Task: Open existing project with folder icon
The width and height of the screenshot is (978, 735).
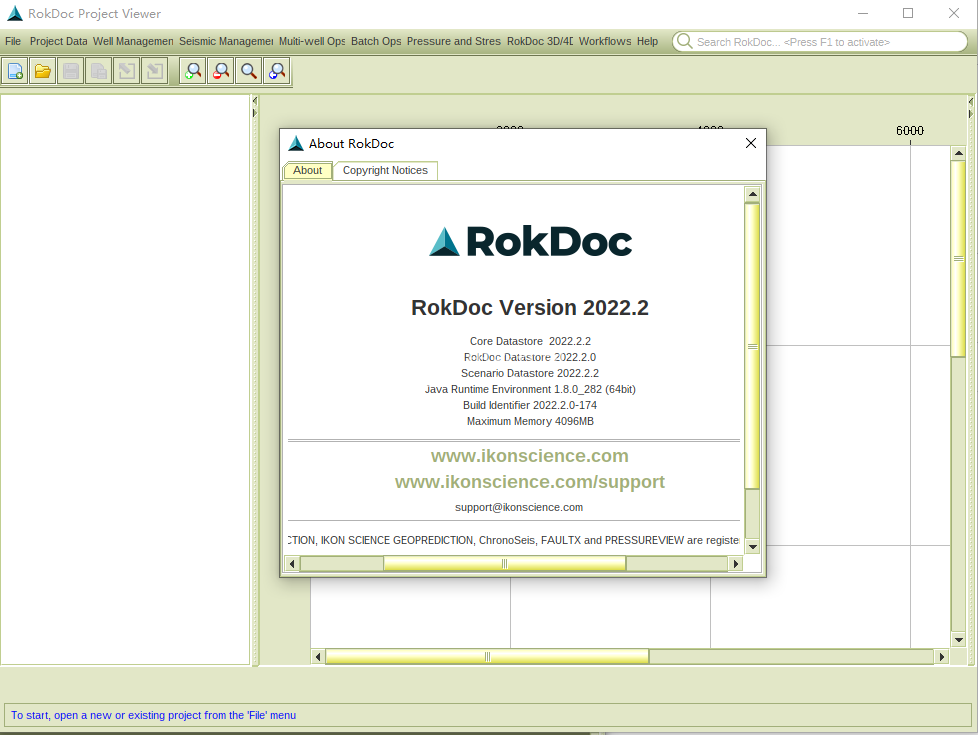Action: [43, 71]
